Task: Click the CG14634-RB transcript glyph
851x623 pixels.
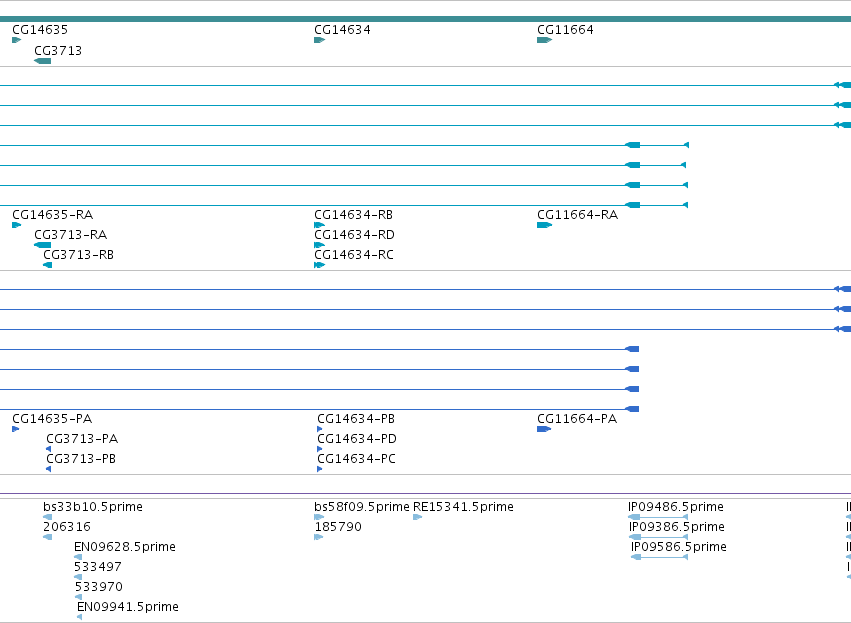Action: (x=319, y=225)
